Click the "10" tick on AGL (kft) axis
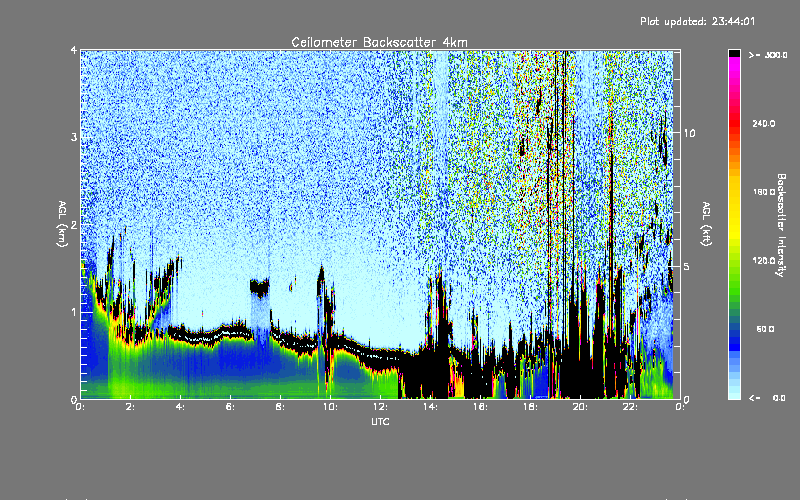The height and width of the screenshot is (500, 800). [689, 133]
